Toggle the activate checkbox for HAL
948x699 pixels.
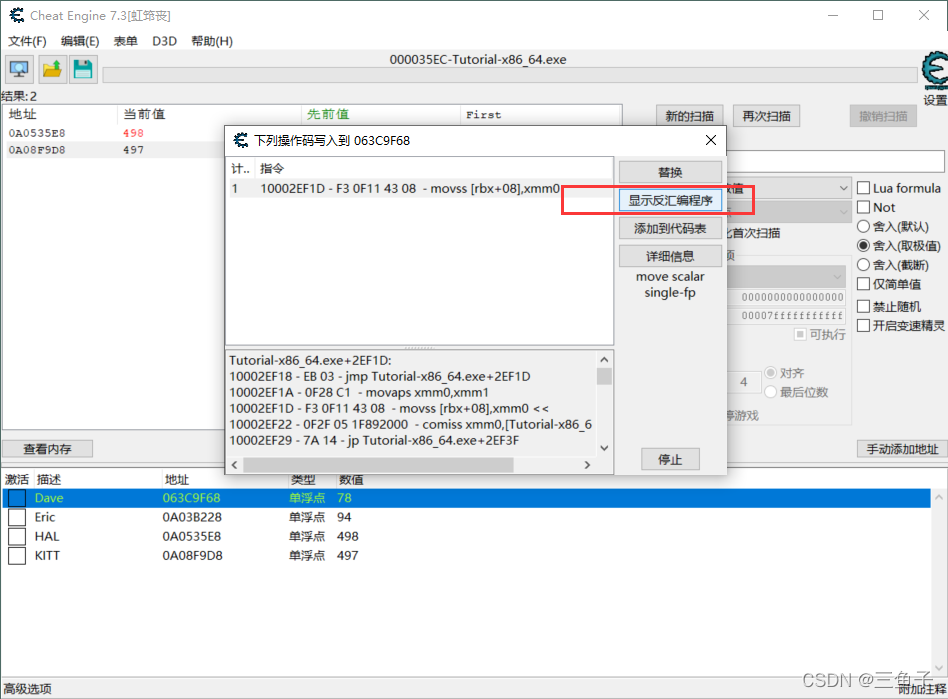17,536
